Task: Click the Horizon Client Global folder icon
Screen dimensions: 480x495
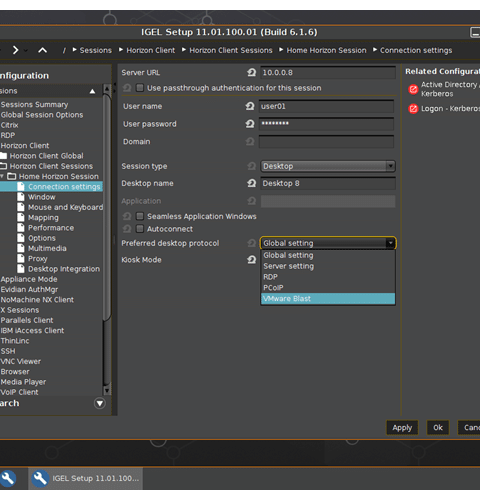Action: 3,156
